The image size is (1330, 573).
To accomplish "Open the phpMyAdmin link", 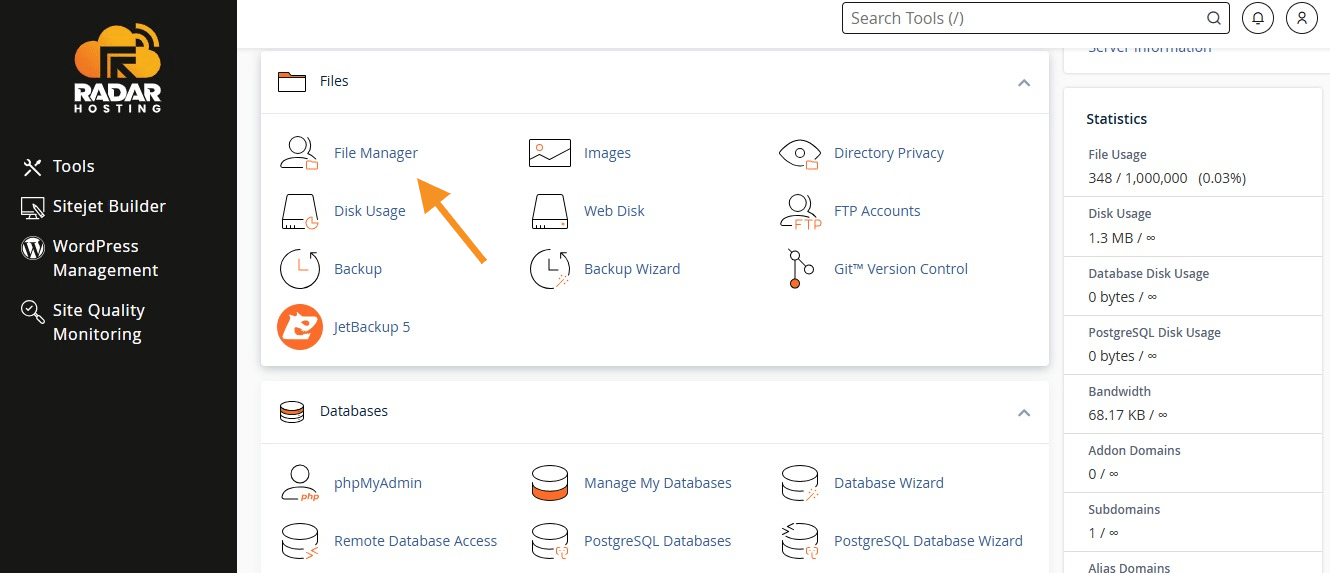I will (x=378, y=483).
